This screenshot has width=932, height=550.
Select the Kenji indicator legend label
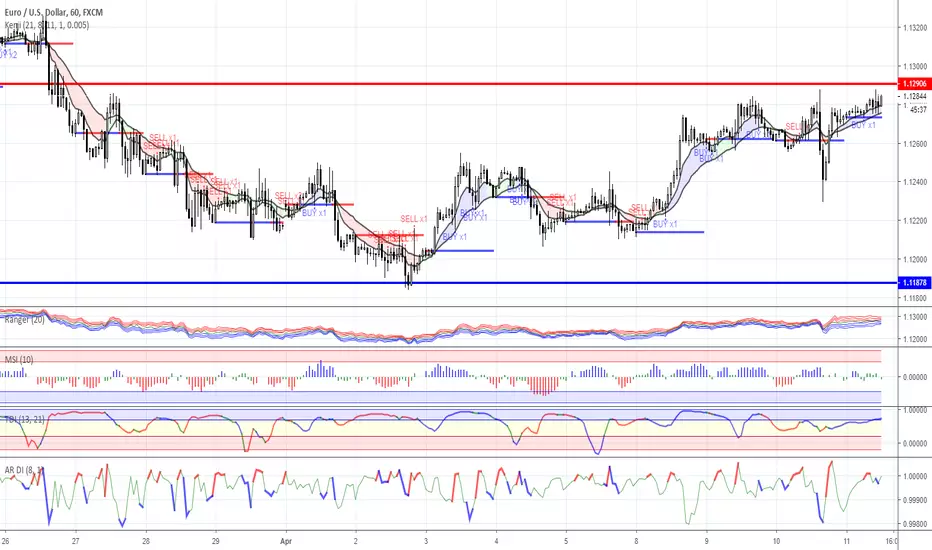[47, 25]
